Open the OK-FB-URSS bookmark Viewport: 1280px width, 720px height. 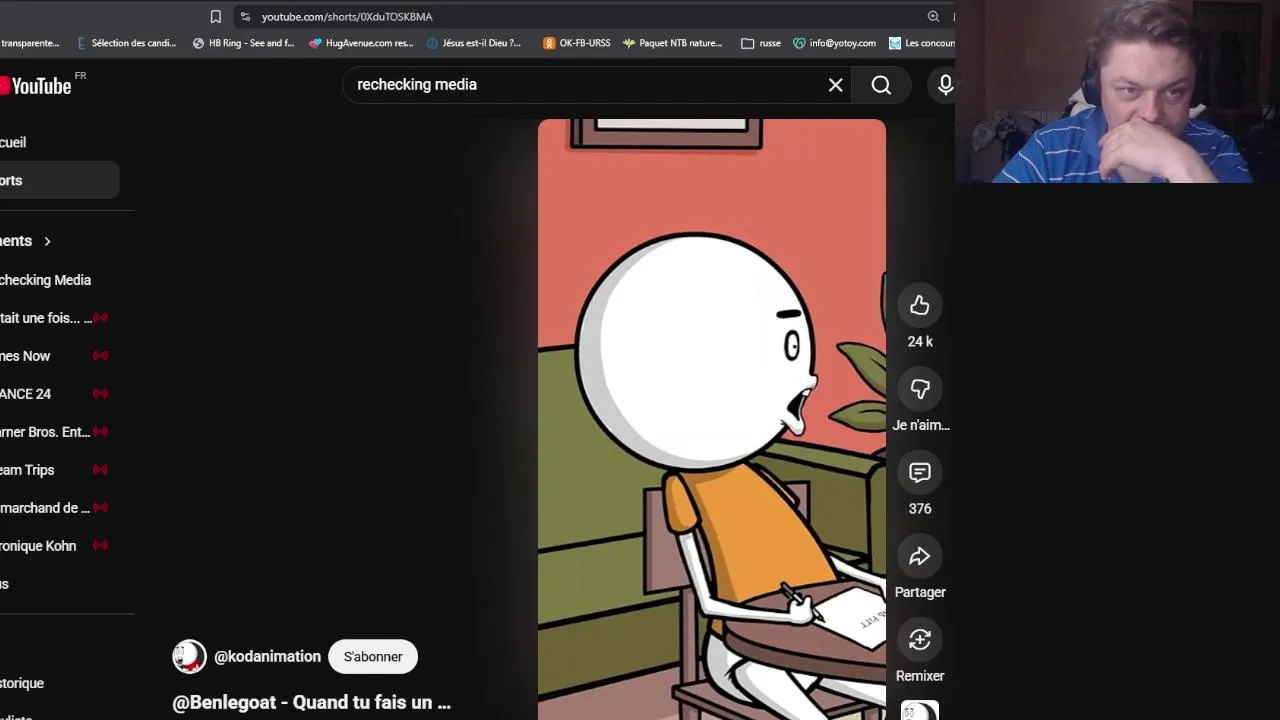pyautogui.click(x=577, y=43)
